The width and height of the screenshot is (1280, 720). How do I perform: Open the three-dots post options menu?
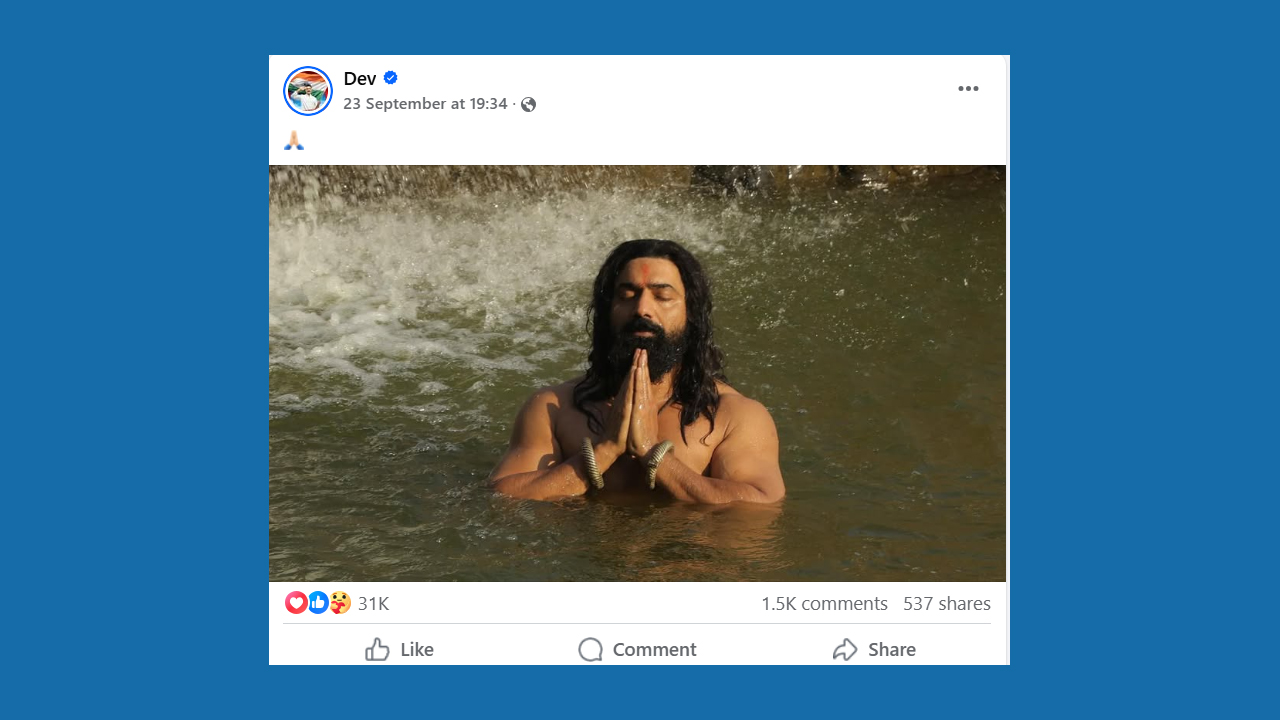pos(968,89)
